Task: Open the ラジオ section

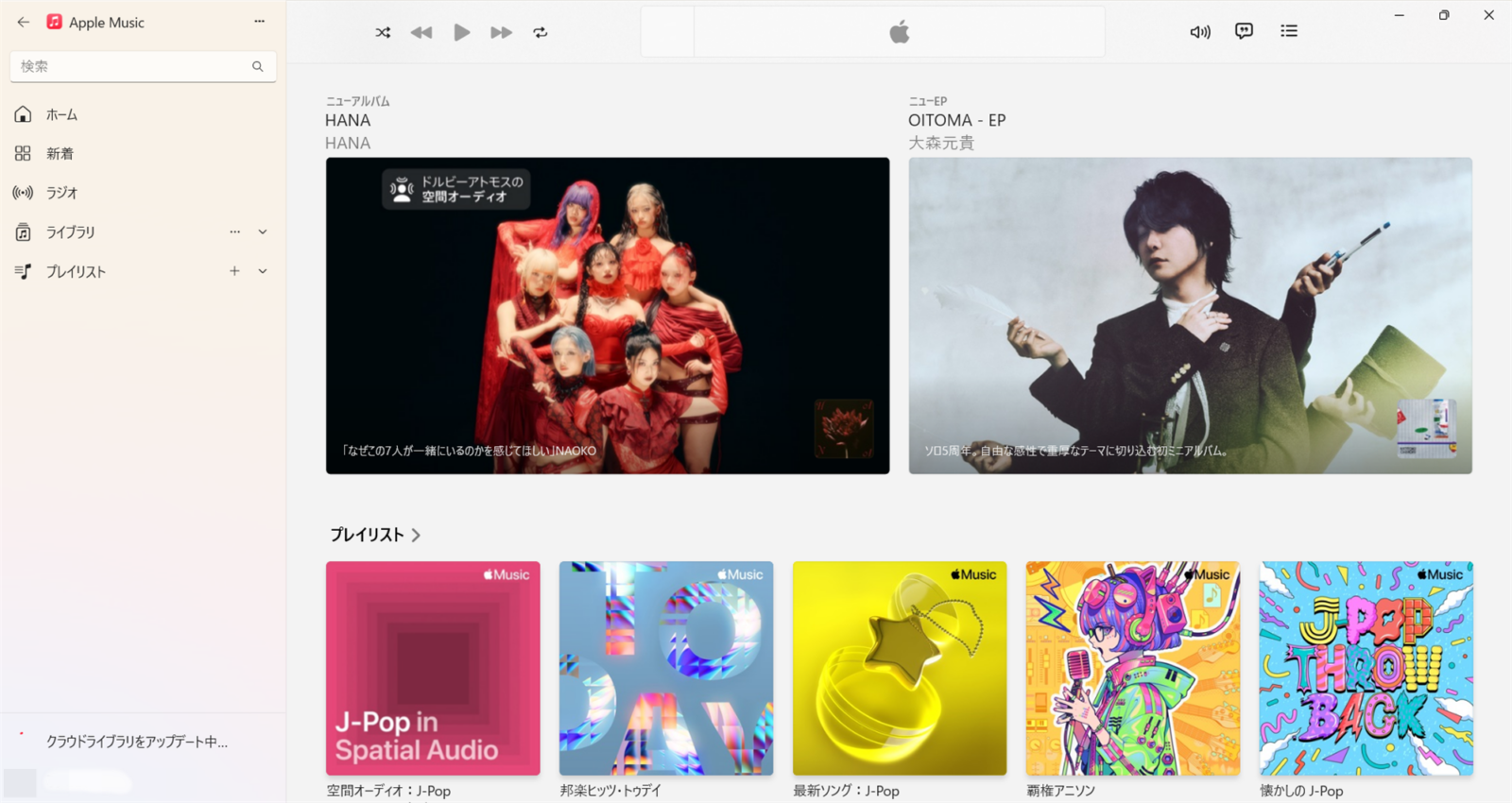Action: coord(143,193)
